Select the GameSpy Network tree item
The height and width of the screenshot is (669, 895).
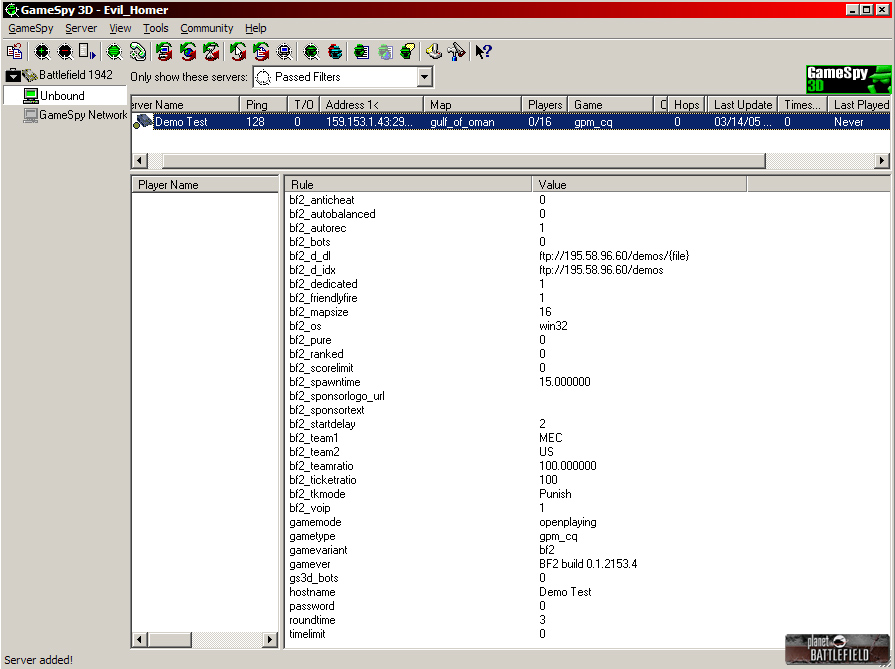pos(83,115)
